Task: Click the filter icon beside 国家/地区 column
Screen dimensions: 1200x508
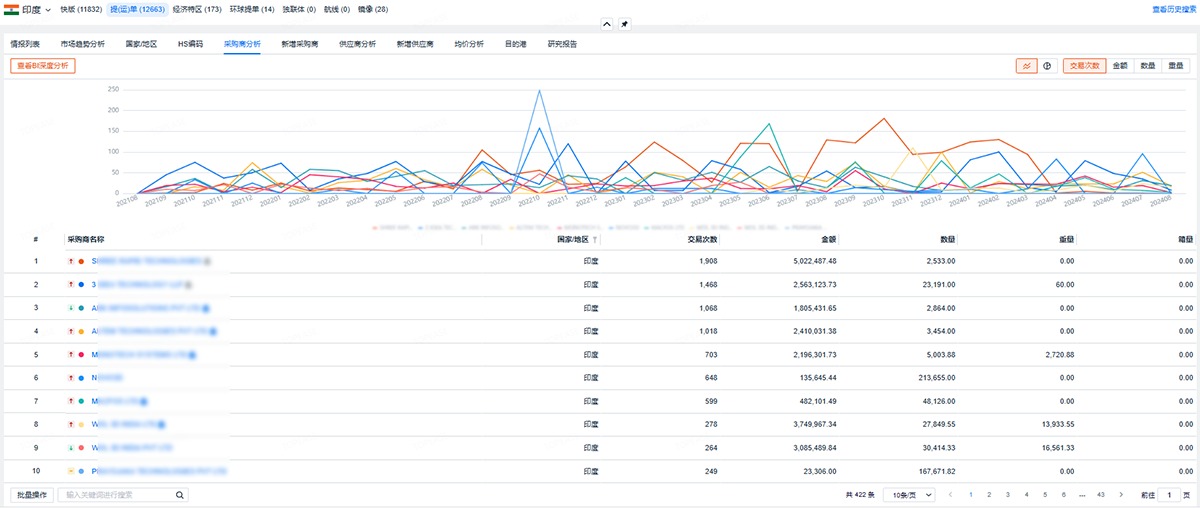Action: click(x=595, y=240)
